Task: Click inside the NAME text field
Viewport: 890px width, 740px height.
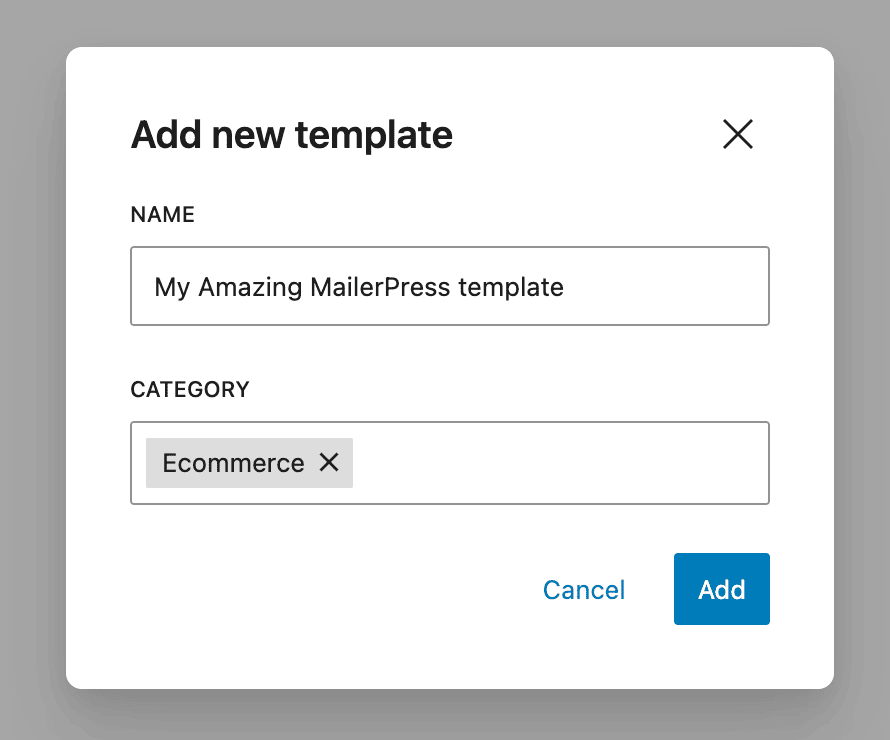Action: click(x=450, y=286)
